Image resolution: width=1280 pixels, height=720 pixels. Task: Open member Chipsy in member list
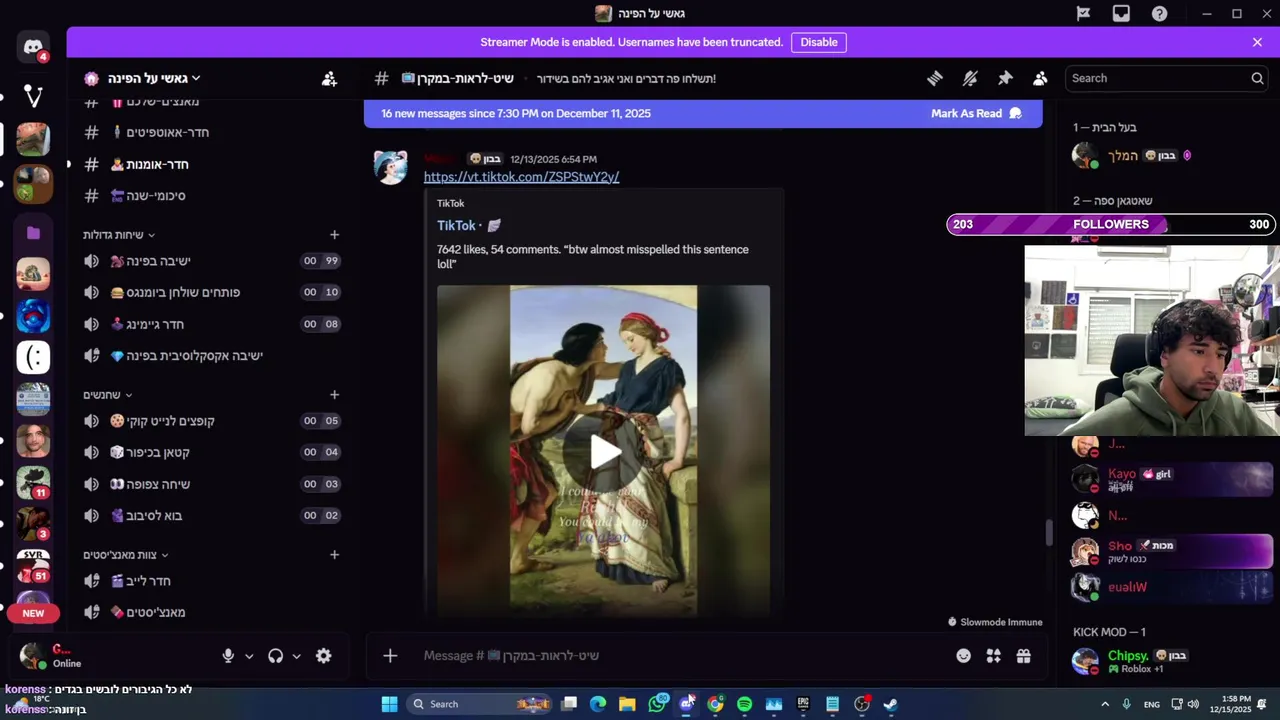1171,661
